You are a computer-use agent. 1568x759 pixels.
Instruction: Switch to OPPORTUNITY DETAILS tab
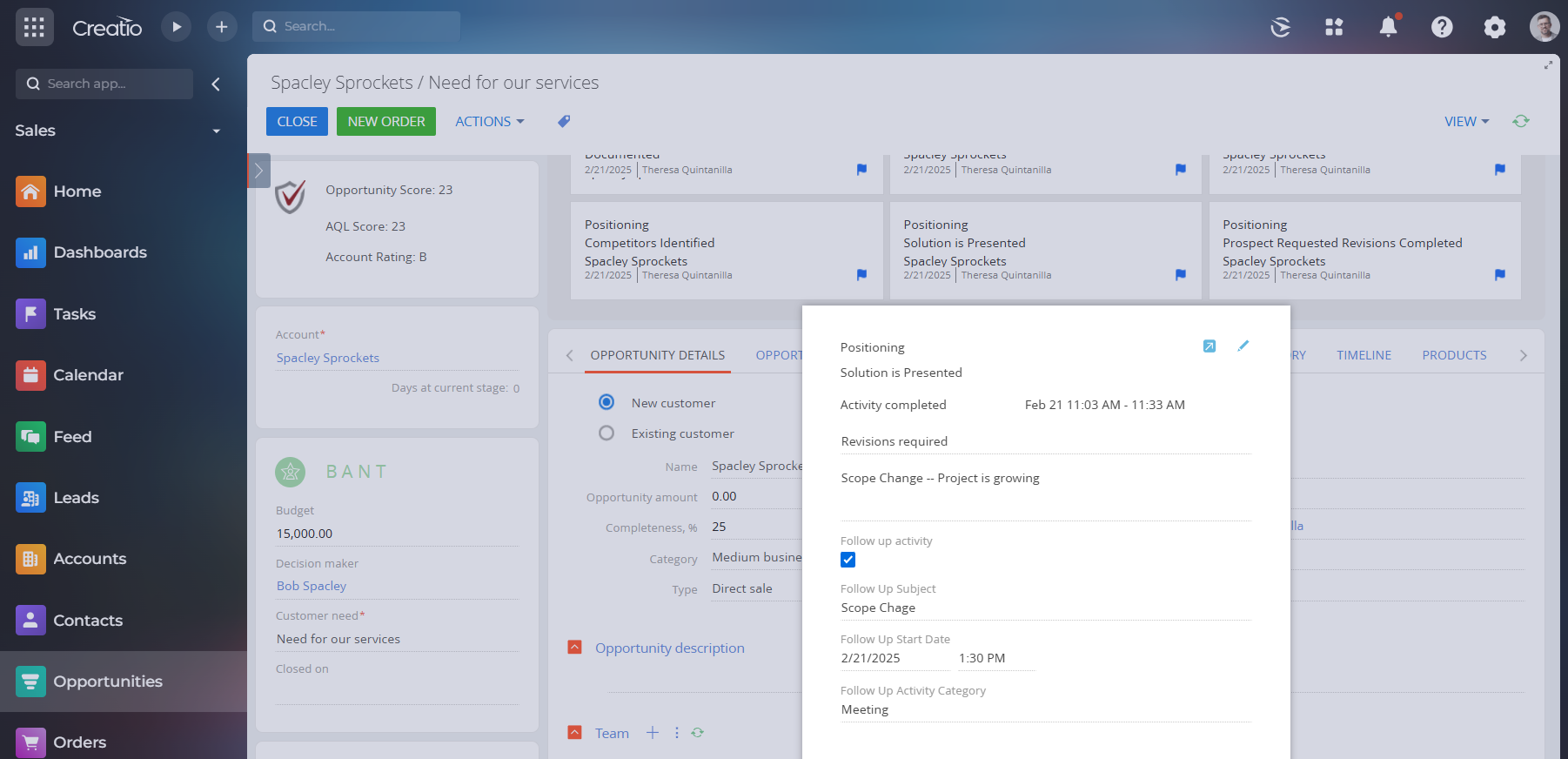(658, 355)
